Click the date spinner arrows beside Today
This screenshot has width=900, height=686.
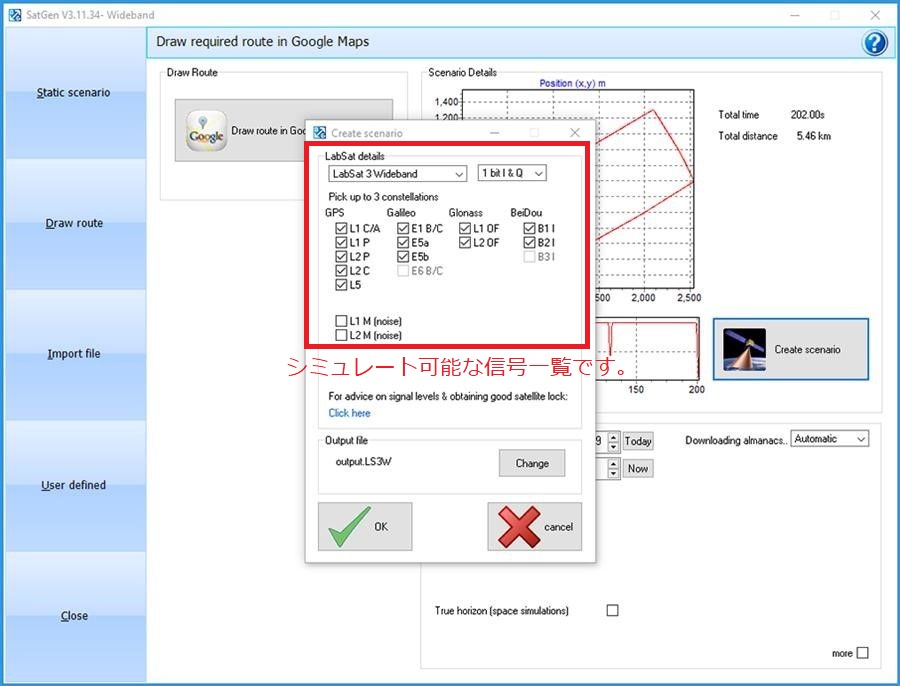tap(614, 441)
